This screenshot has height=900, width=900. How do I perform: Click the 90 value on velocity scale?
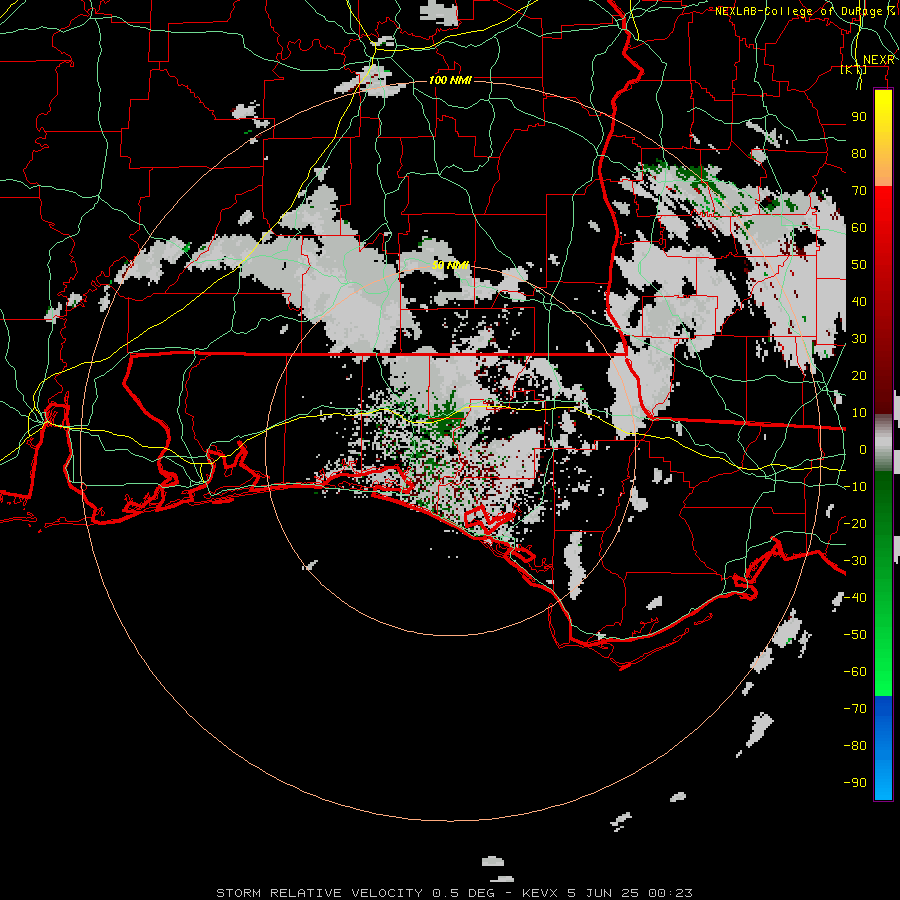[x=859, y=117]
